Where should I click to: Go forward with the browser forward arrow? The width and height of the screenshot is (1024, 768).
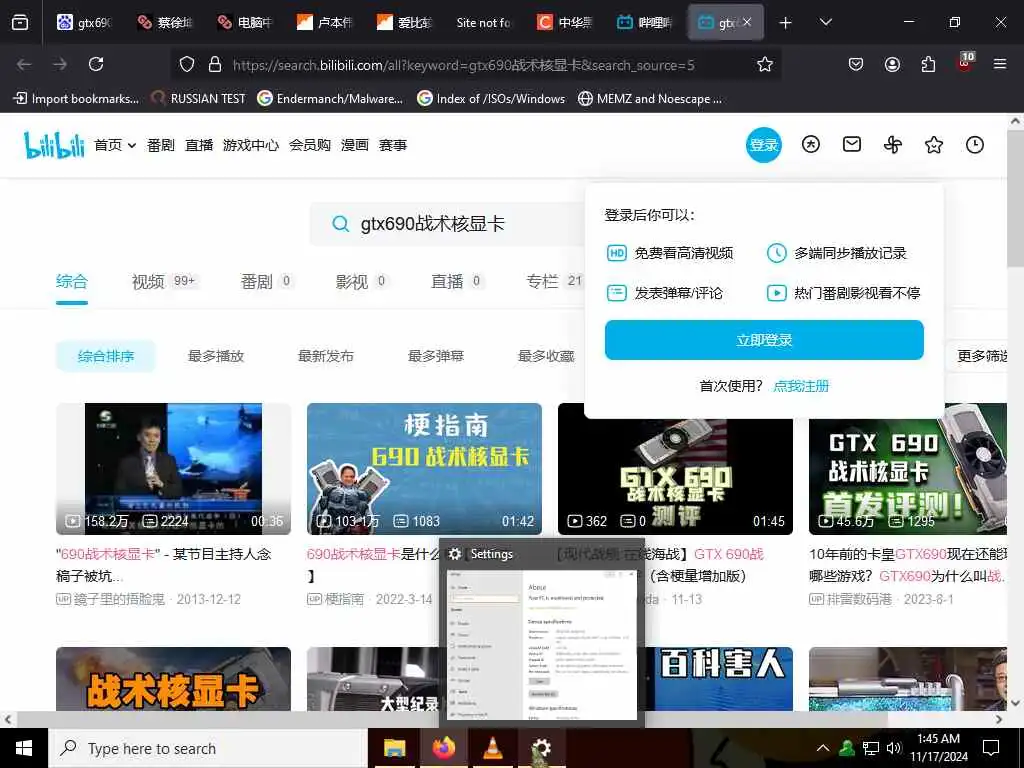pyautogui.click(x=60, y=64)
